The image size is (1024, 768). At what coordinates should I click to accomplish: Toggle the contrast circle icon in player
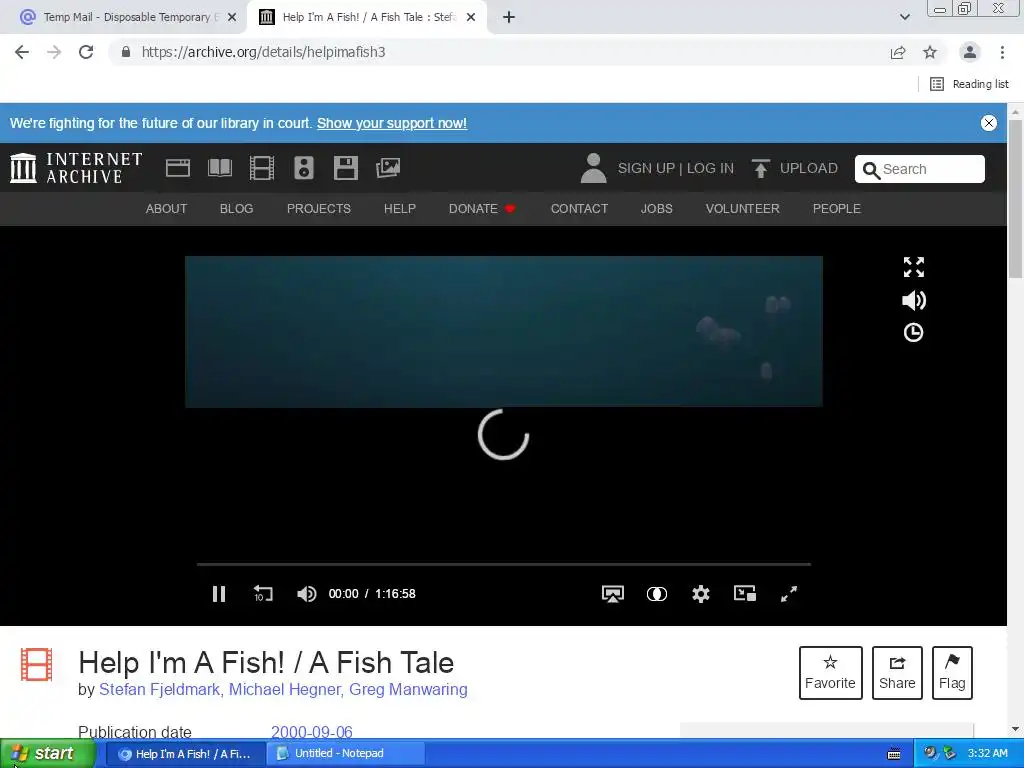point(656,594)
